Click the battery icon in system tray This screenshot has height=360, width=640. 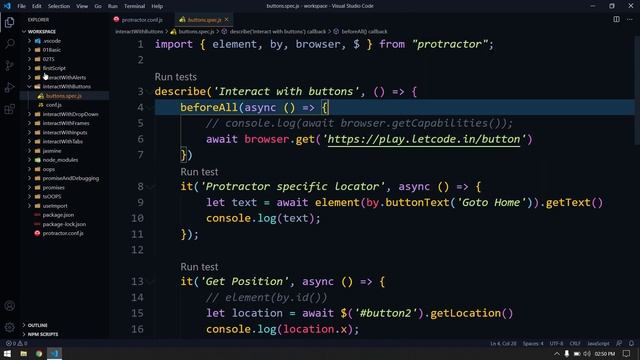pyautogui.click(x=577, y=353)
